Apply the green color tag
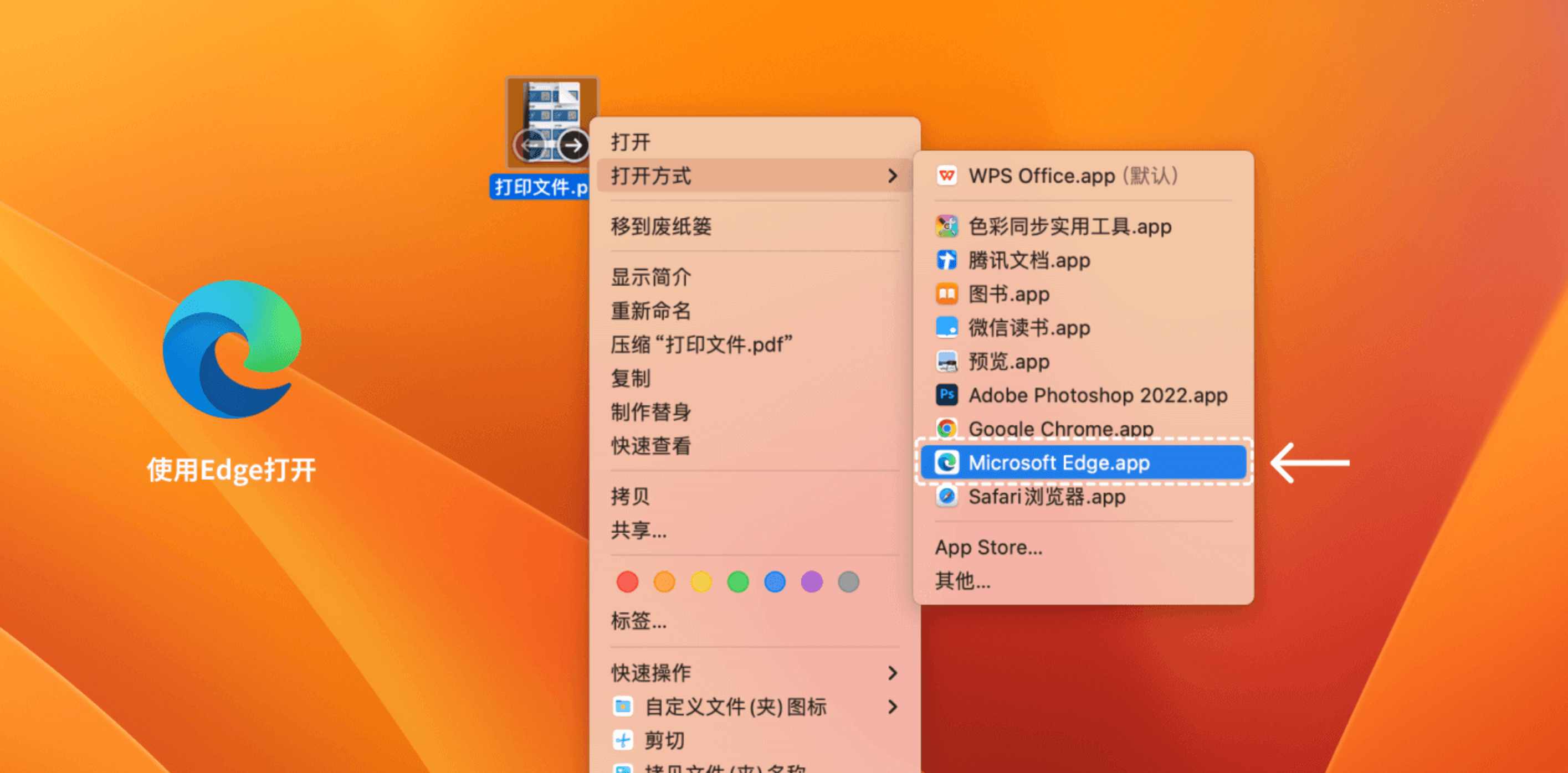 (738, 582)
